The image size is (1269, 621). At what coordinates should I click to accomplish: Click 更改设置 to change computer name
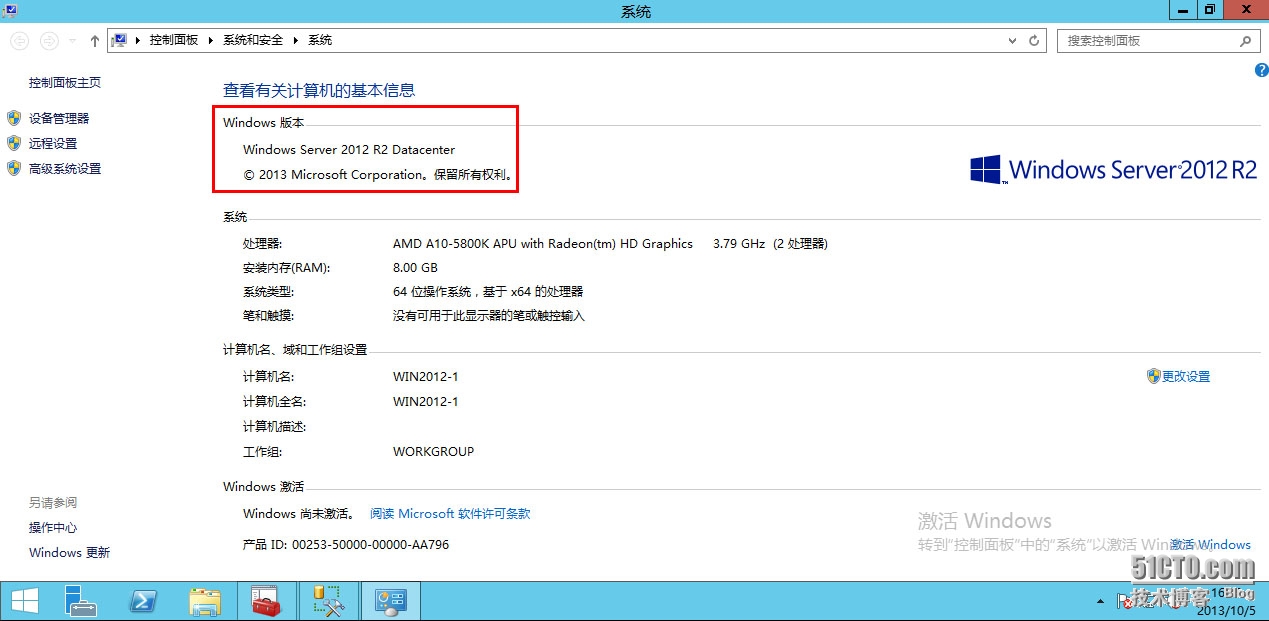point(1186,377)
